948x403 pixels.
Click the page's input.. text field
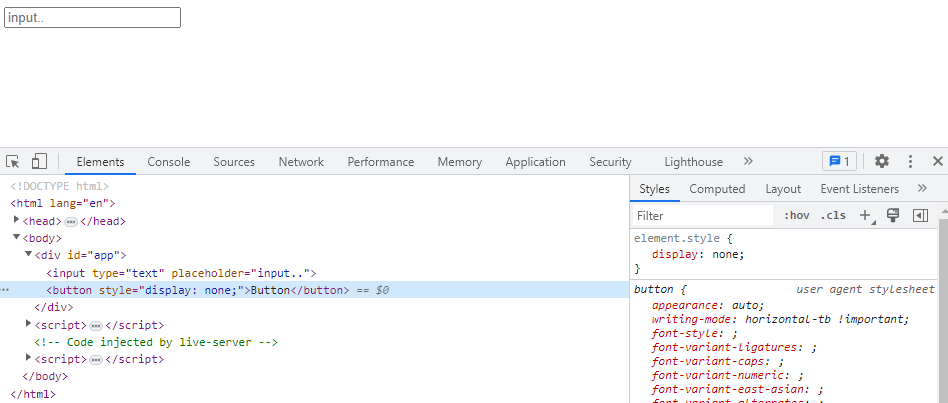tap(93, 18)
